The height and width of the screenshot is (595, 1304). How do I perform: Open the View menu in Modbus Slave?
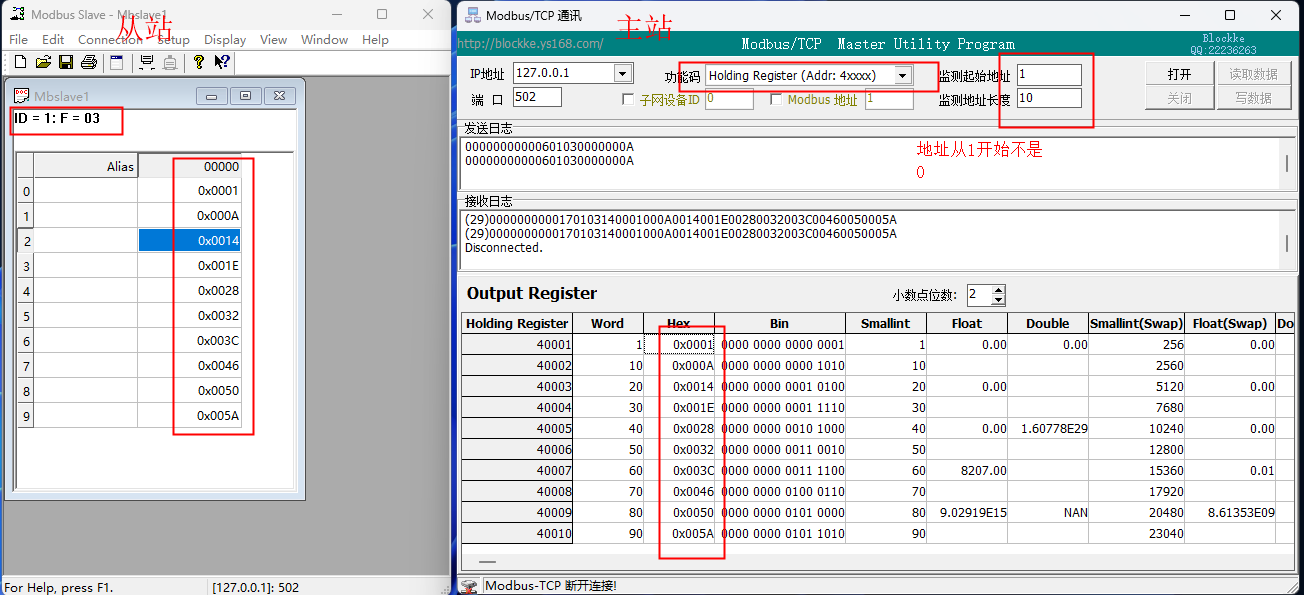pyautogui.click(x=273, y=40)
